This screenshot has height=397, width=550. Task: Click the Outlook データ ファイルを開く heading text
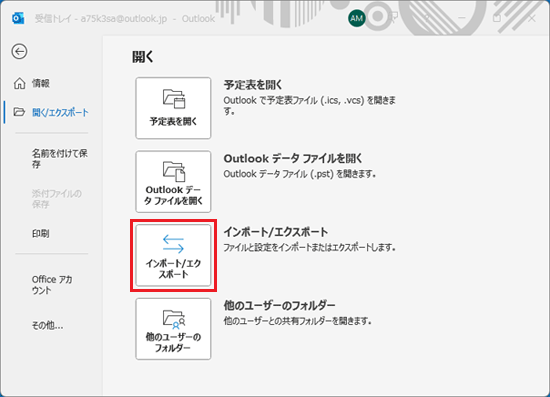click(293, 159)
